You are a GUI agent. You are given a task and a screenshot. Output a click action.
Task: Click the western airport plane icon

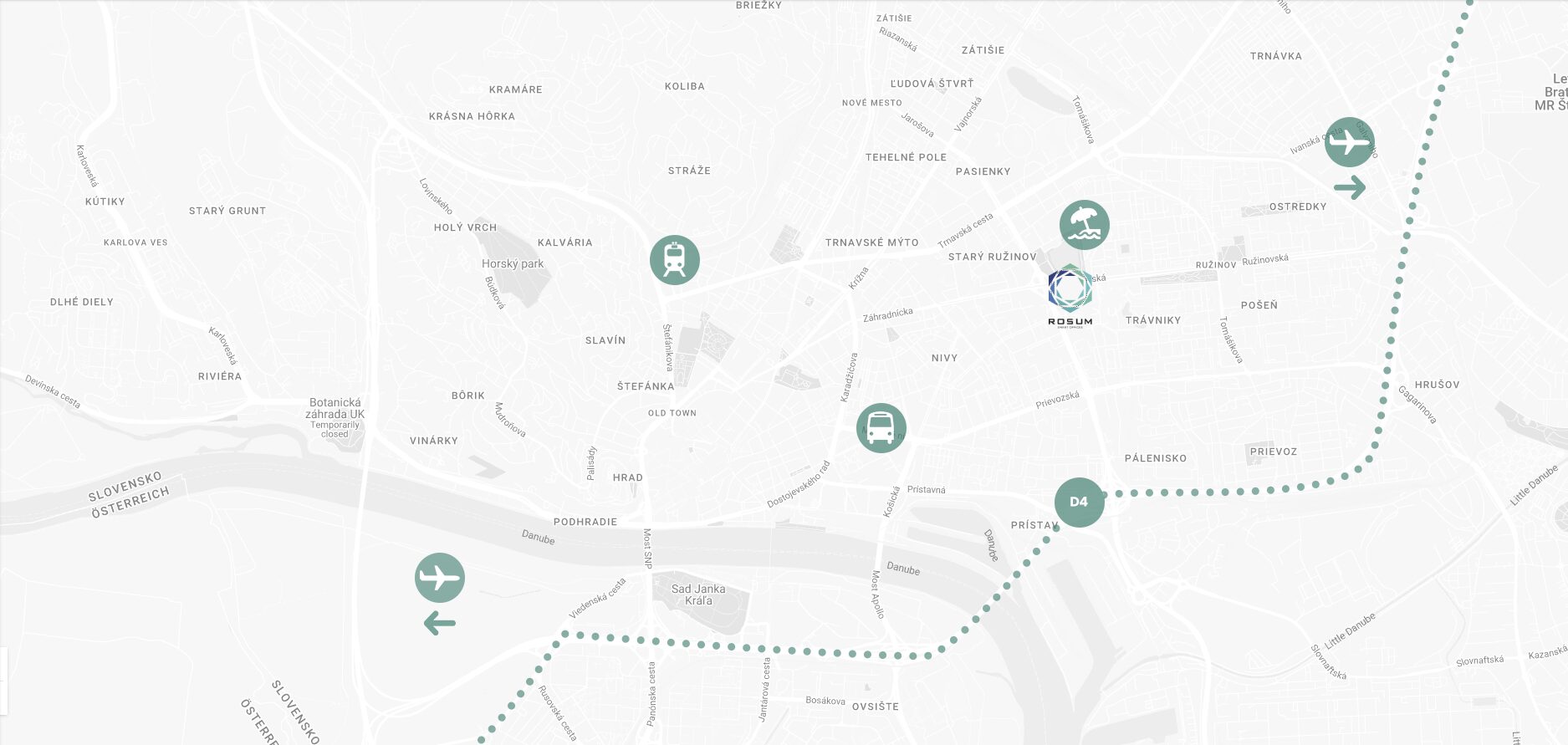coord(440,578)
